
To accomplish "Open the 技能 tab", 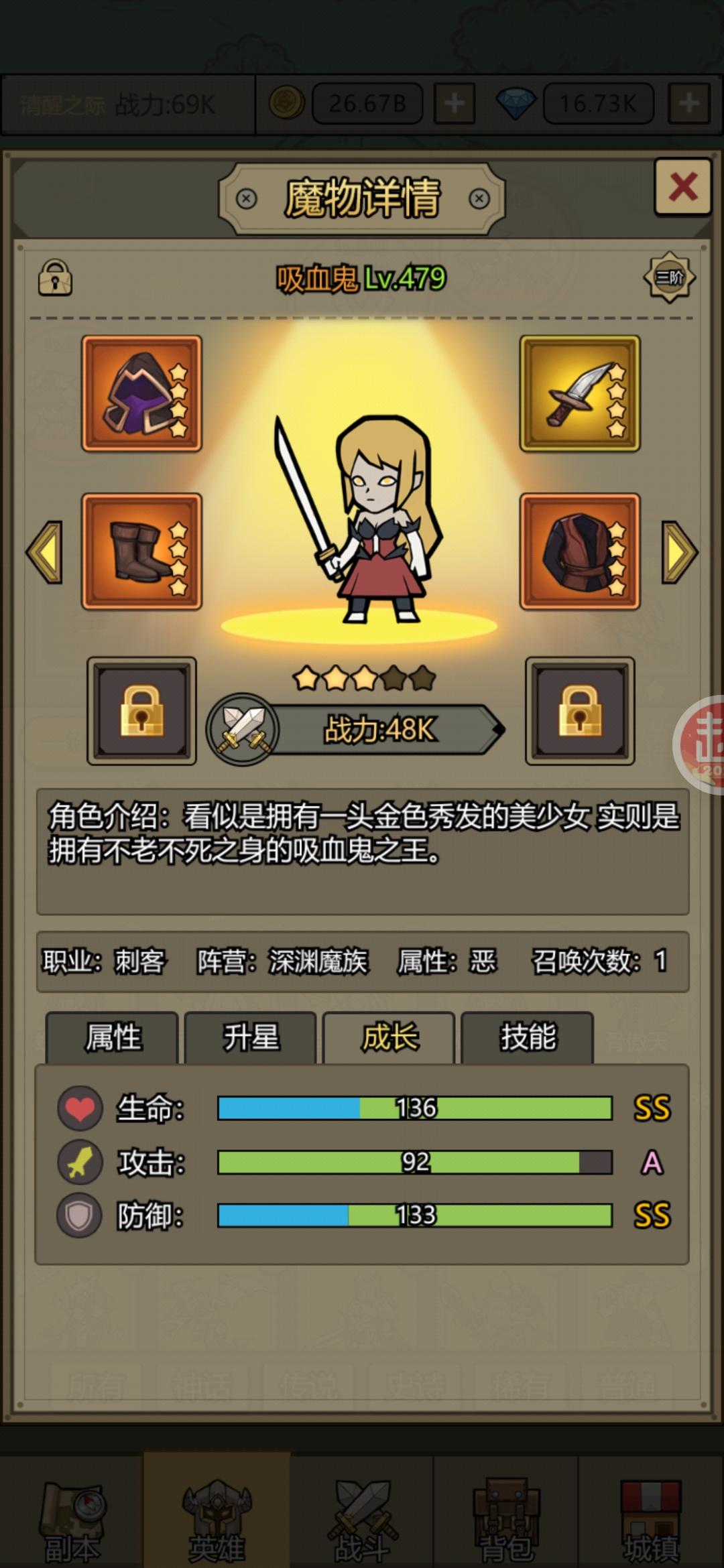I will point(528,1037).
